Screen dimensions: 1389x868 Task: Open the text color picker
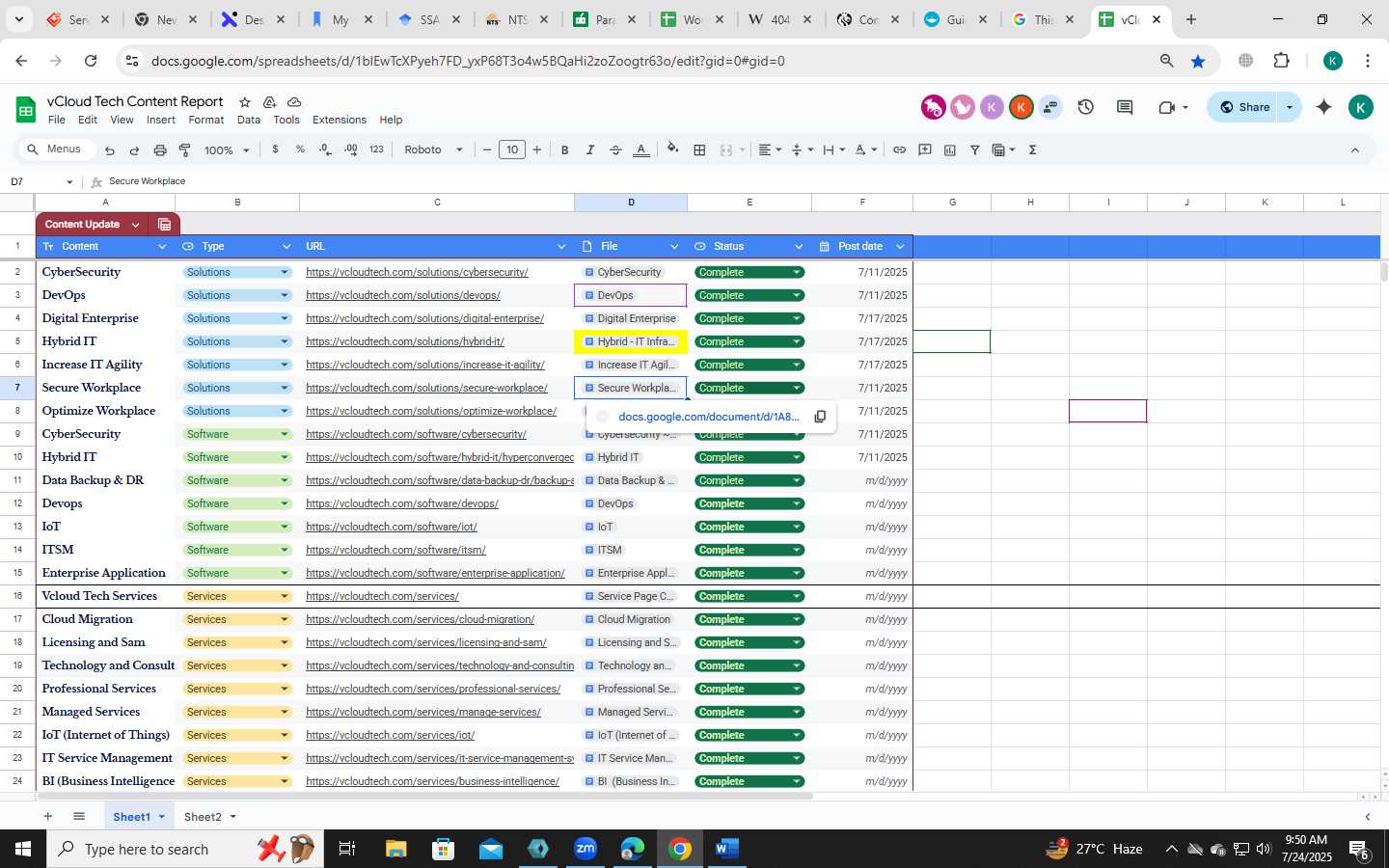tap(641, 149)
